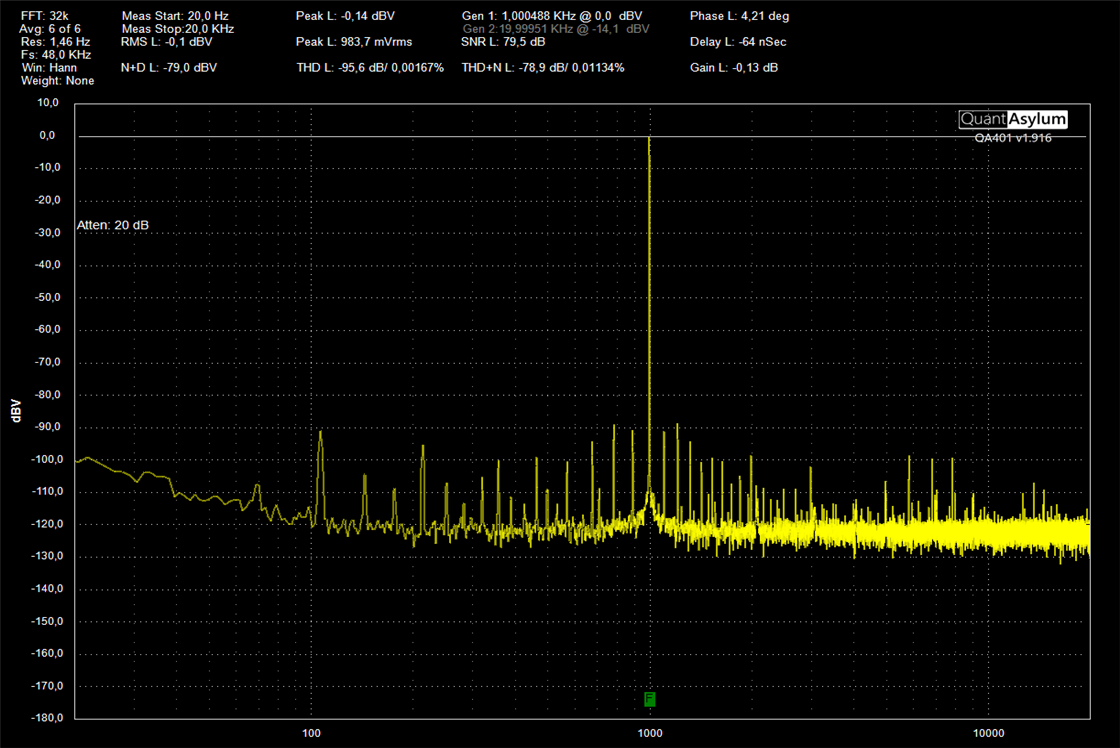Click the 1000 Hz x-axis label

tap(650, 733)
